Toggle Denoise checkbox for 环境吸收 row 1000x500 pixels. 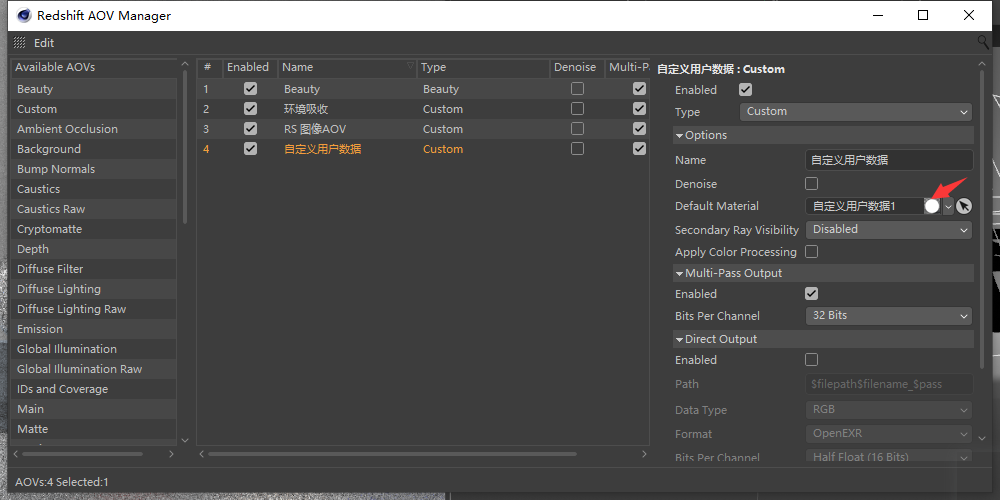[x=577, y=109]
